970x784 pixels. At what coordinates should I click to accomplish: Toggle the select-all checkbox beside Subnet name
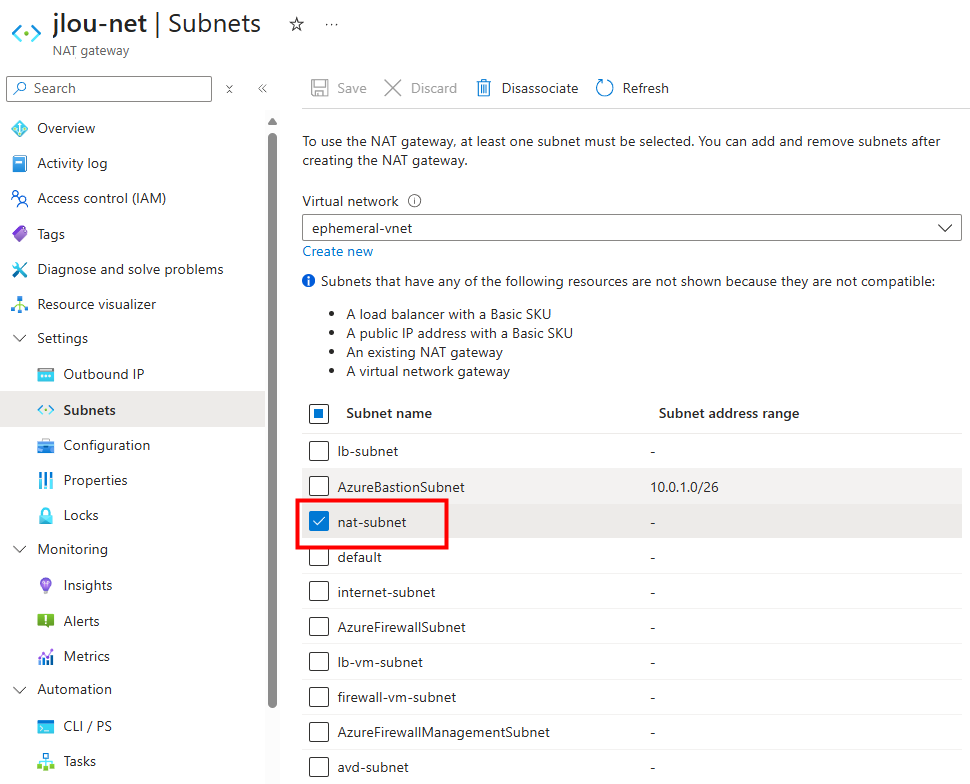(319, 413)
